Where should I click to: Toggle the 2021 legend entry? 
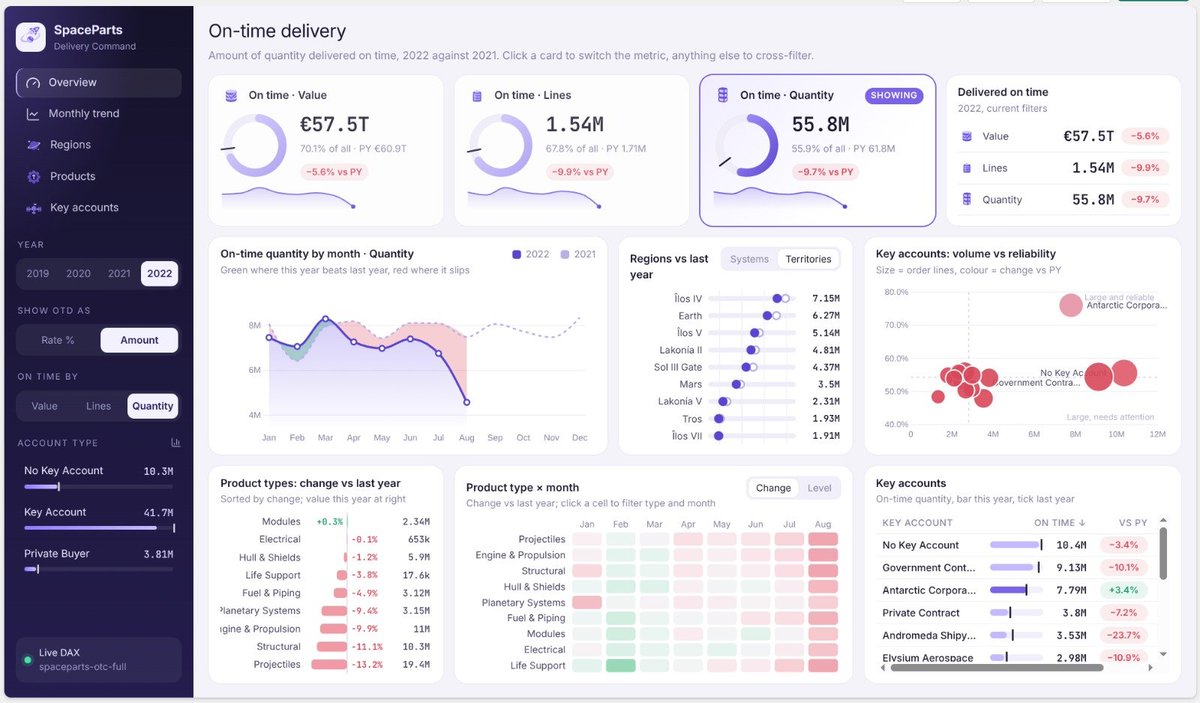click(578, 254)
